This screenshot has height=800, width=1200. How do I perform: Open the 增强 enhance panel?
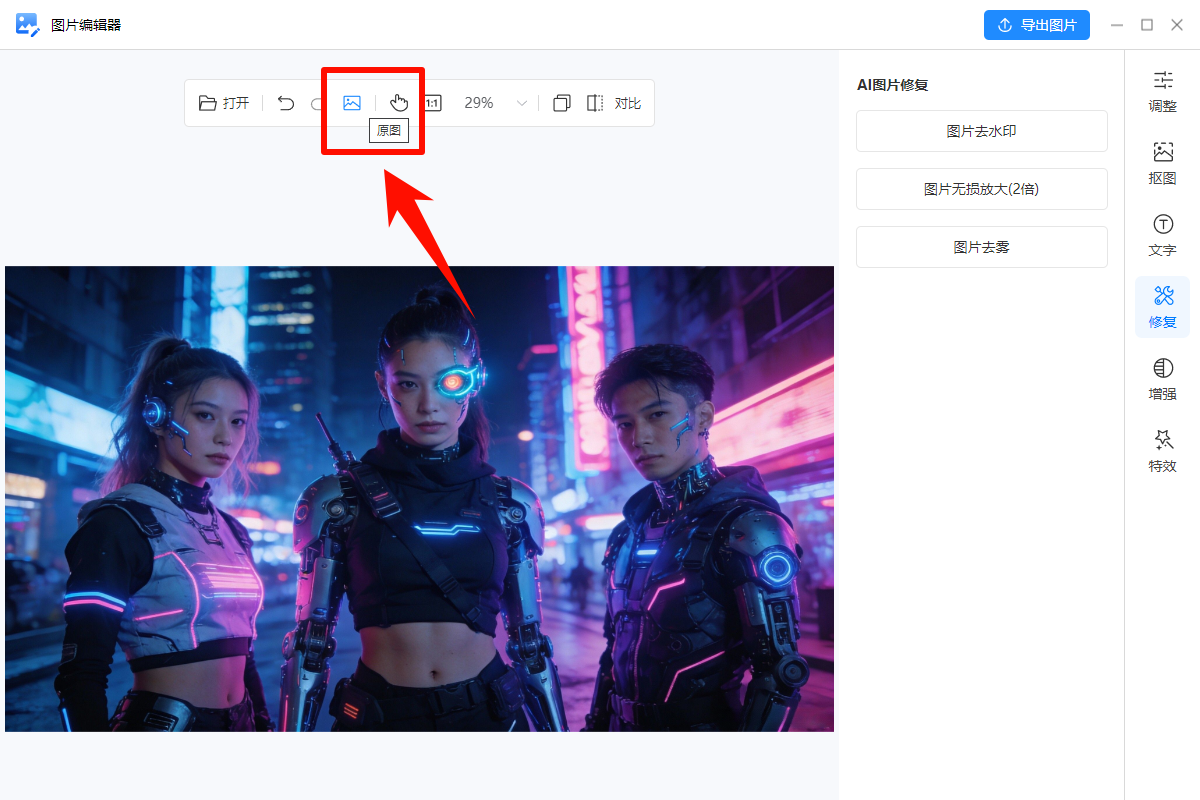[1162, 379]
